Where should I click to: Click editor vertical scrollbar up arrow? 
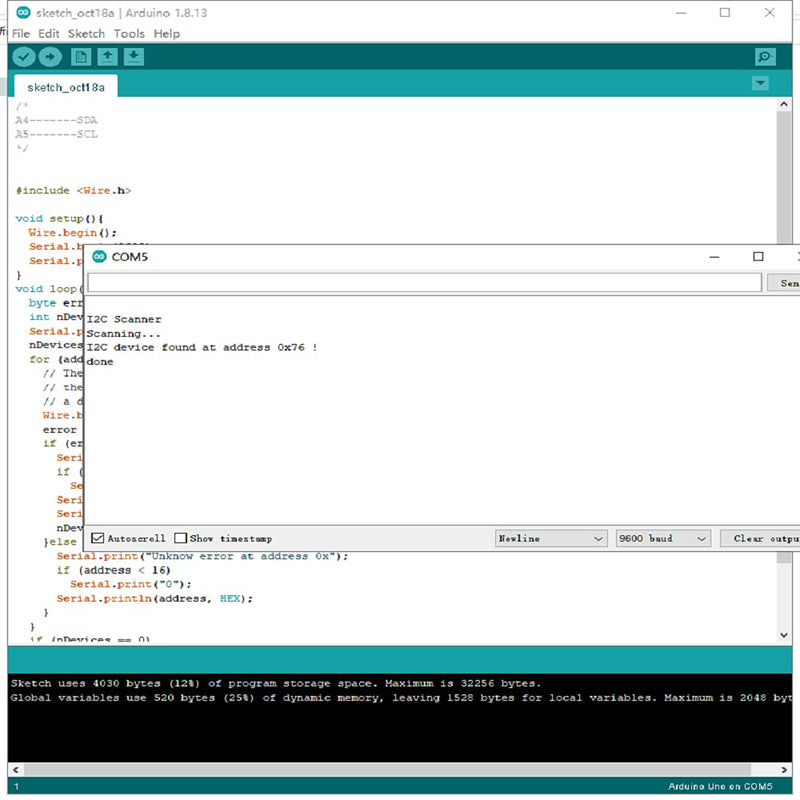784,105
